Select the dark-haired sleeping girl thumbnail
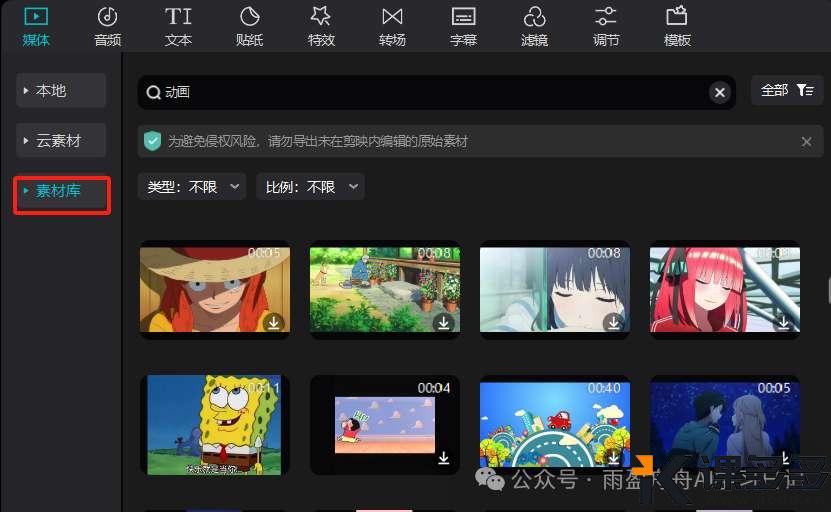This screenshot has height=512, width=831. [x=555, y=289]
